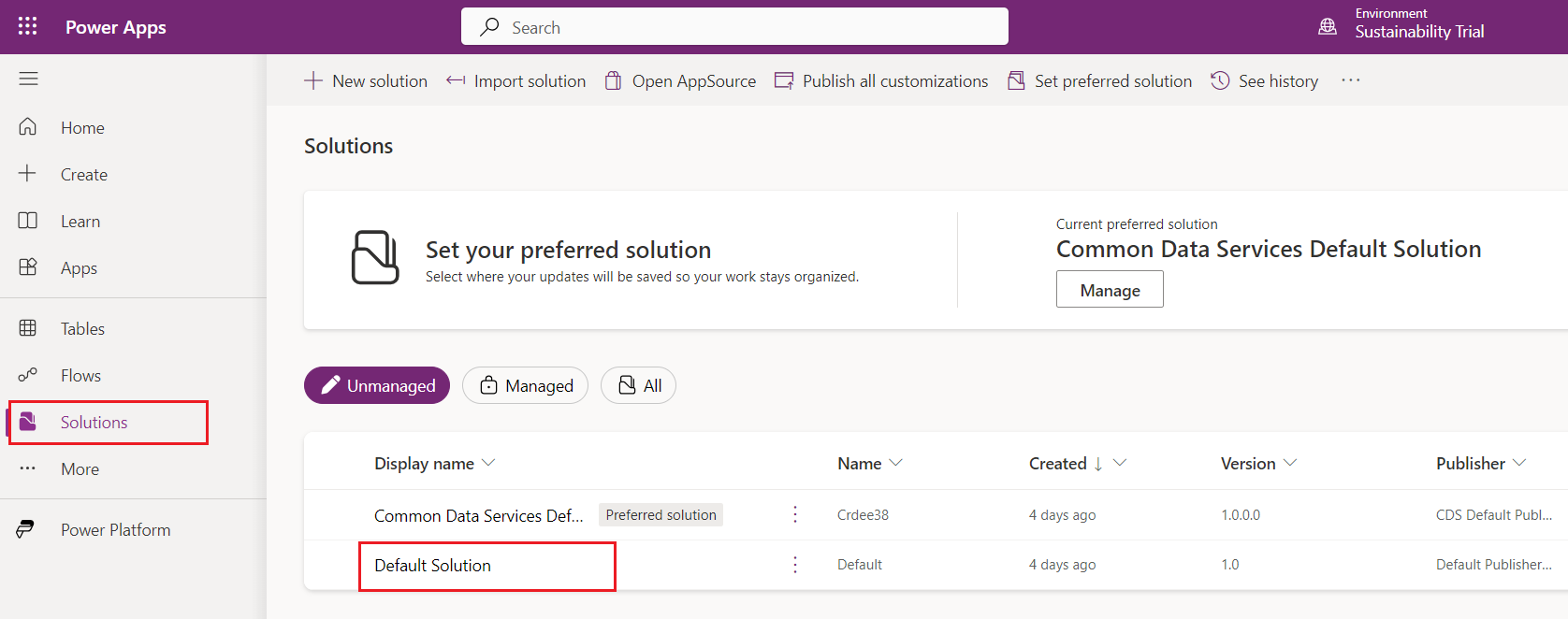Click the See history clock icon
This screenshot has height=619, width=1568.
(1220, 80)
